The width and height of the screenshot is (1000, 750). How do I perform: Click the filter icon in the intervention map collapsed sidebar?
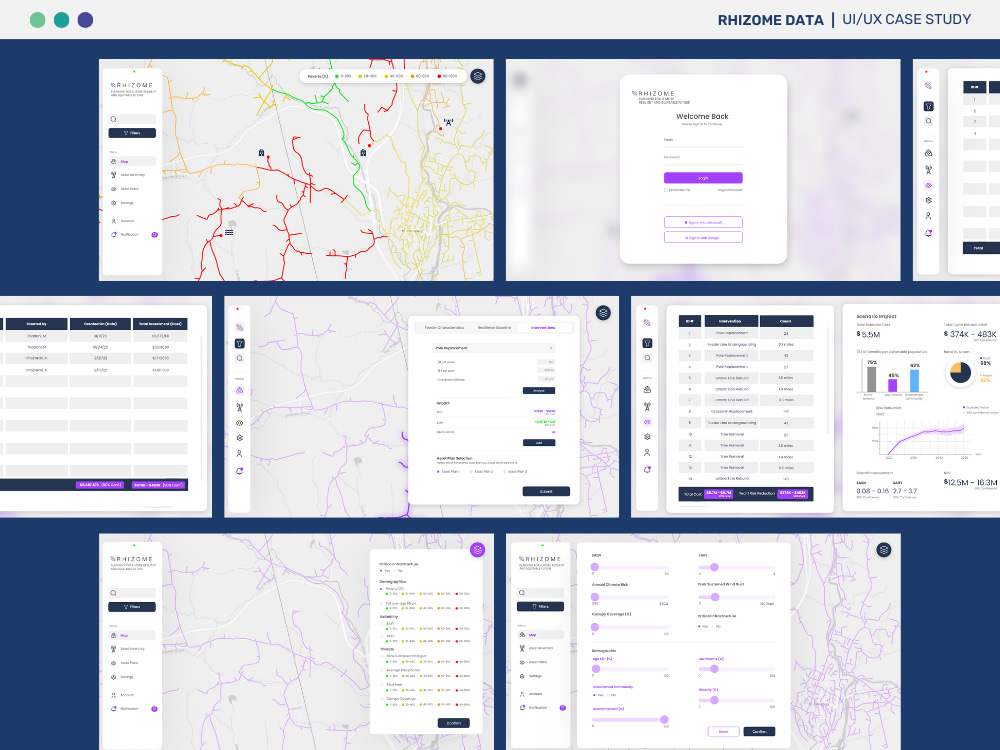(x=240, y=344)
